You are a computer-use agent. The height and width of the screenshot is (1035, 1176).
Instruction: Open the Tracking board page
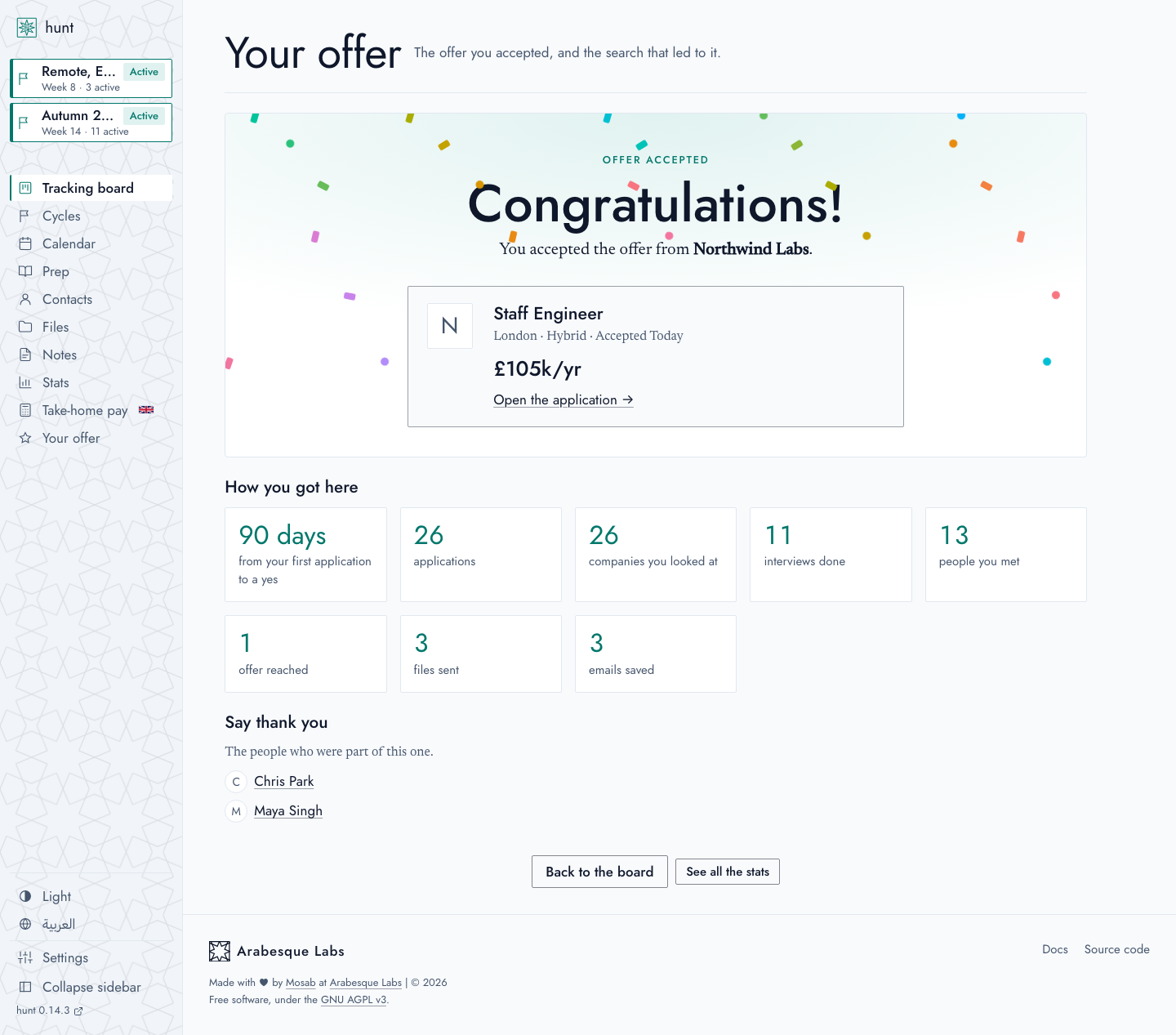pyautogui.click(x=91, y=188)
